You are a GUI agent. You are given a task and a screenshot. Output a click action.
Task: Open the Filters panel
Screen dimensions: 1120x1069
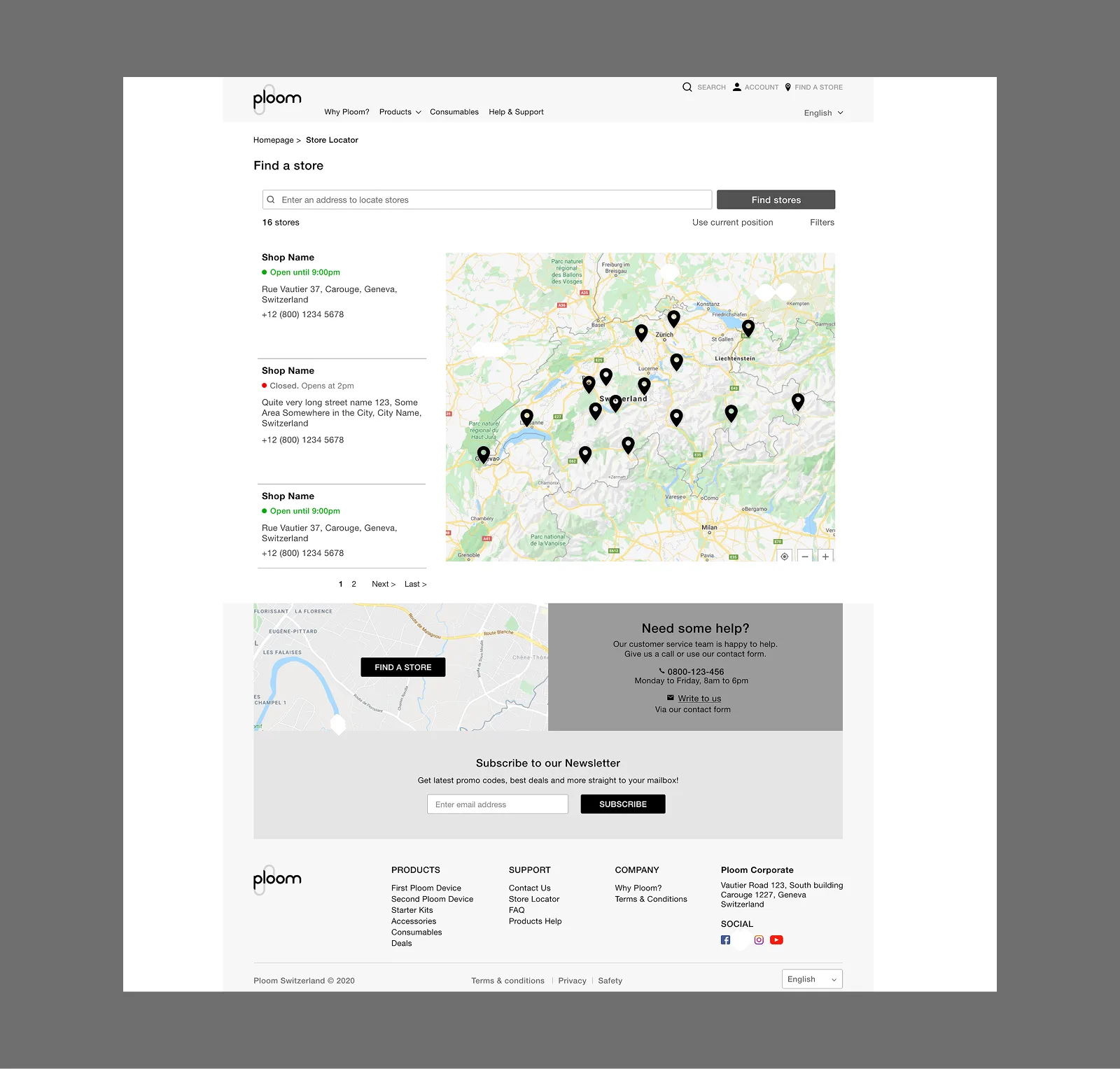point(822,223)
